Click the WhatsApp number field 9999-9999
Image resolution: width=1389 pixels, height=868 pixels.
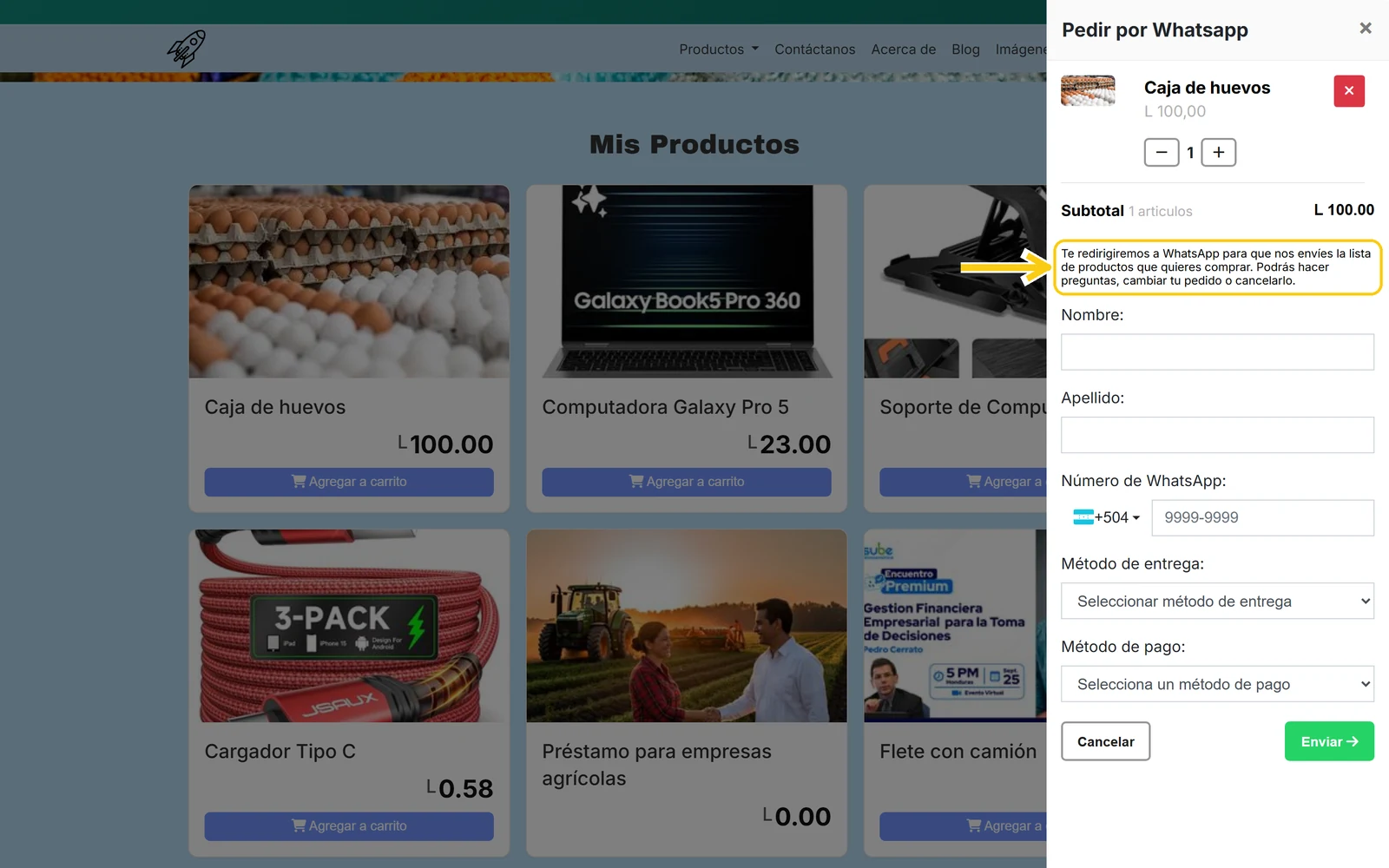1262,517
